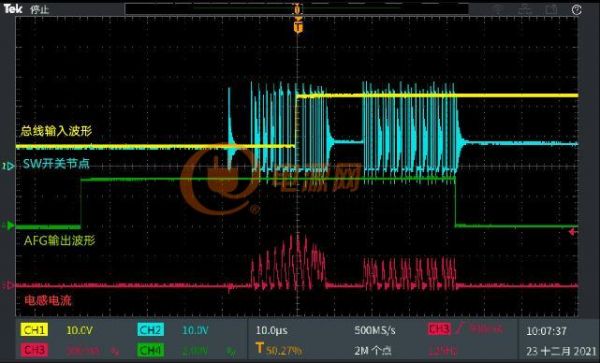Click the Tek logo

pyautogui.click(x=13, y=9)
